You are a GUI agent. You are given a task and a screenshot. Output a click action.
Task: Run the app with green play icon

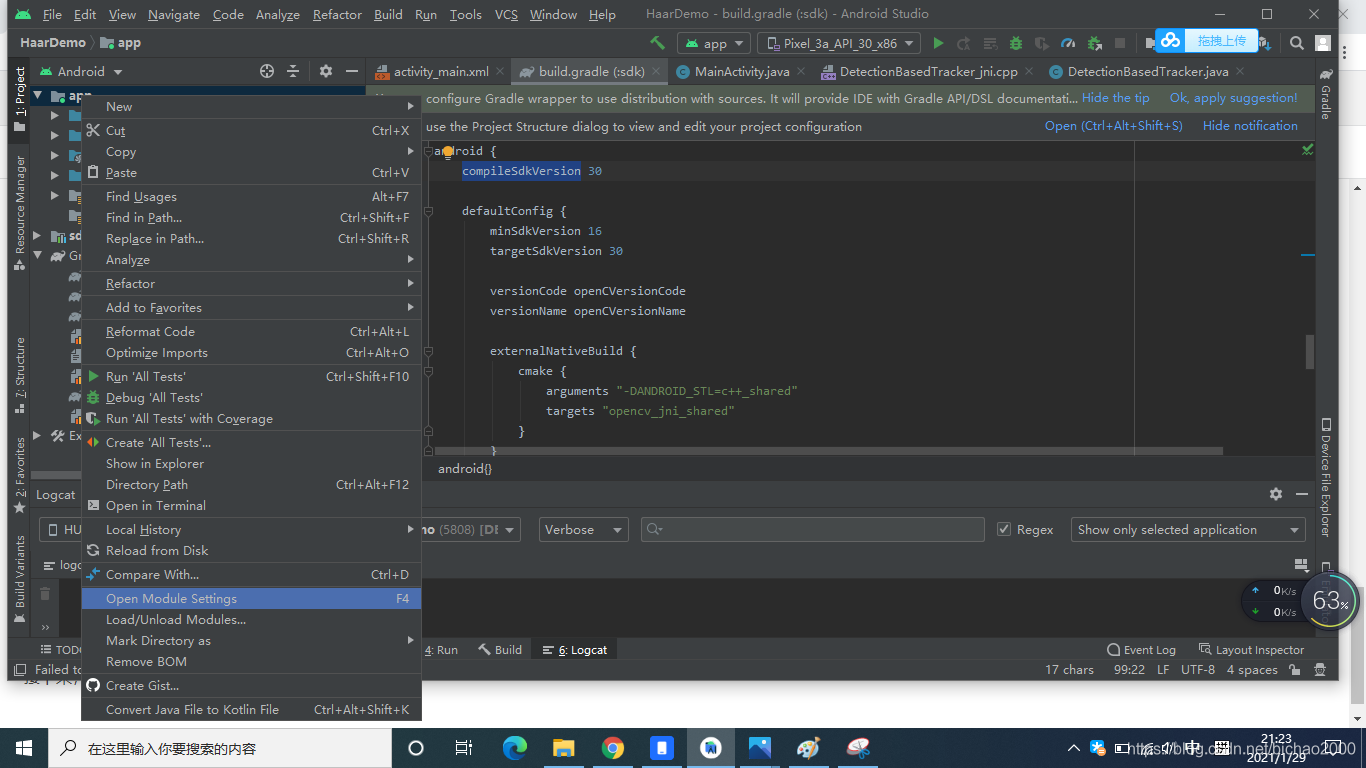tap(938, 43)
